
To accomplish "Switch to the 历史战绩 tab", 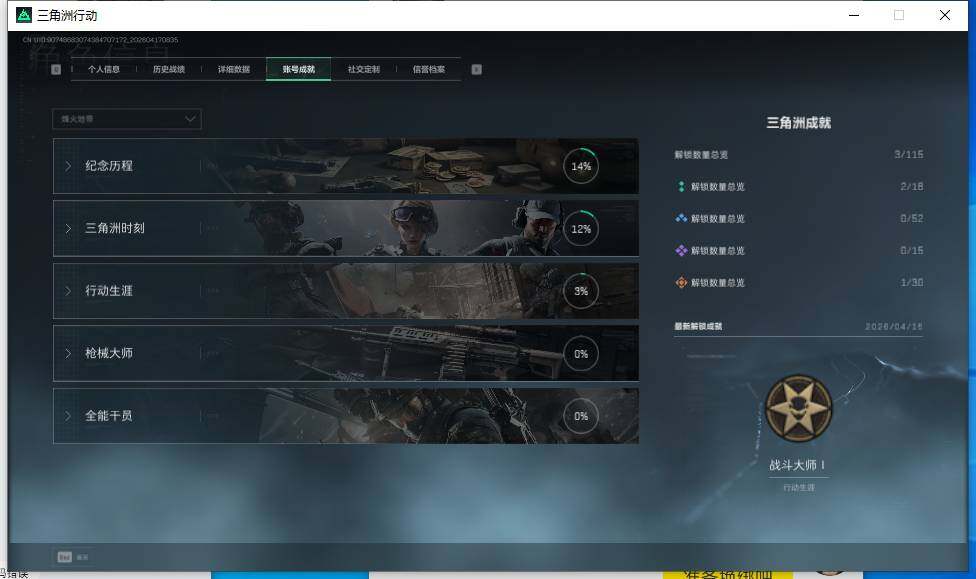I will point(169,69).
